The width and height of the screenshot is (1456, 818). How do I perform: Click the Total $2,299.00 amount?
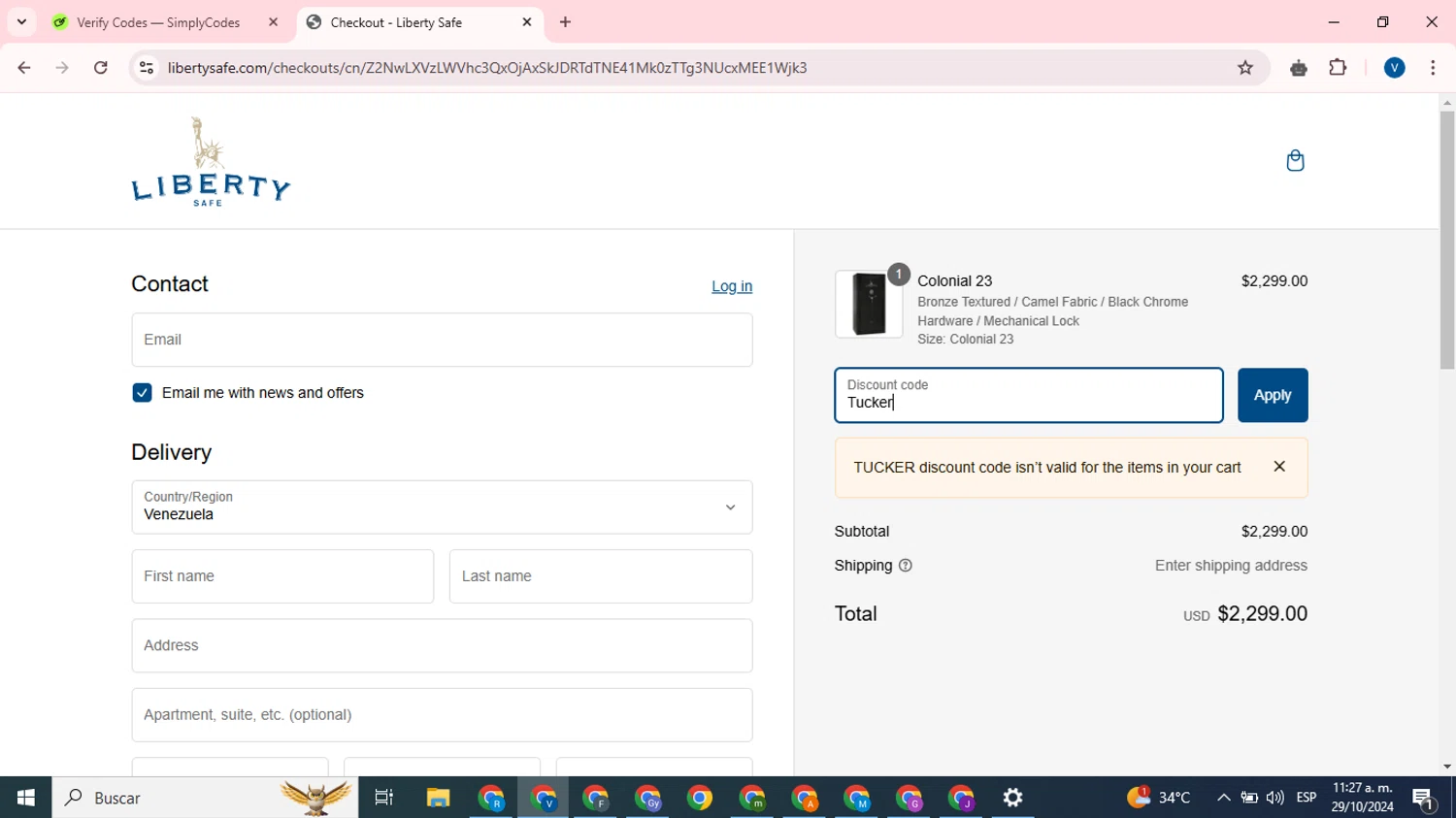[x=1262, y=614]
